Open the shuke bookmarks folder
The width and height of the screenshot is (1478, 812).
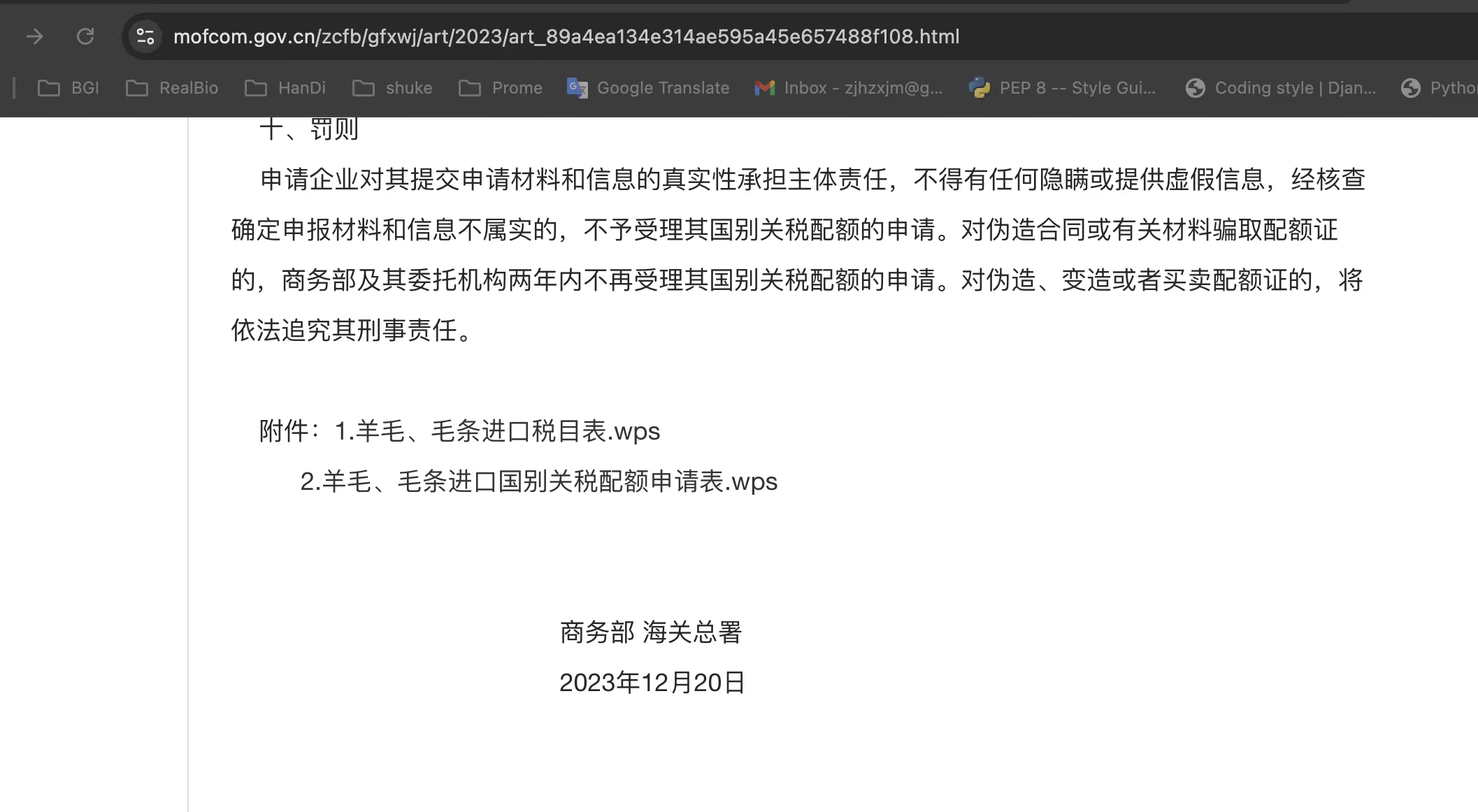[392, 88]
